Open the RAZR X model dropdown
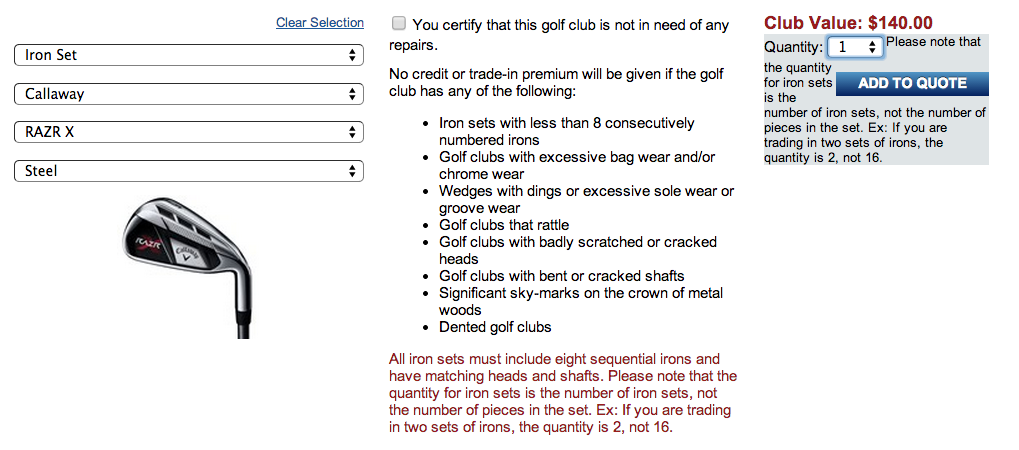 coord(188,132)
